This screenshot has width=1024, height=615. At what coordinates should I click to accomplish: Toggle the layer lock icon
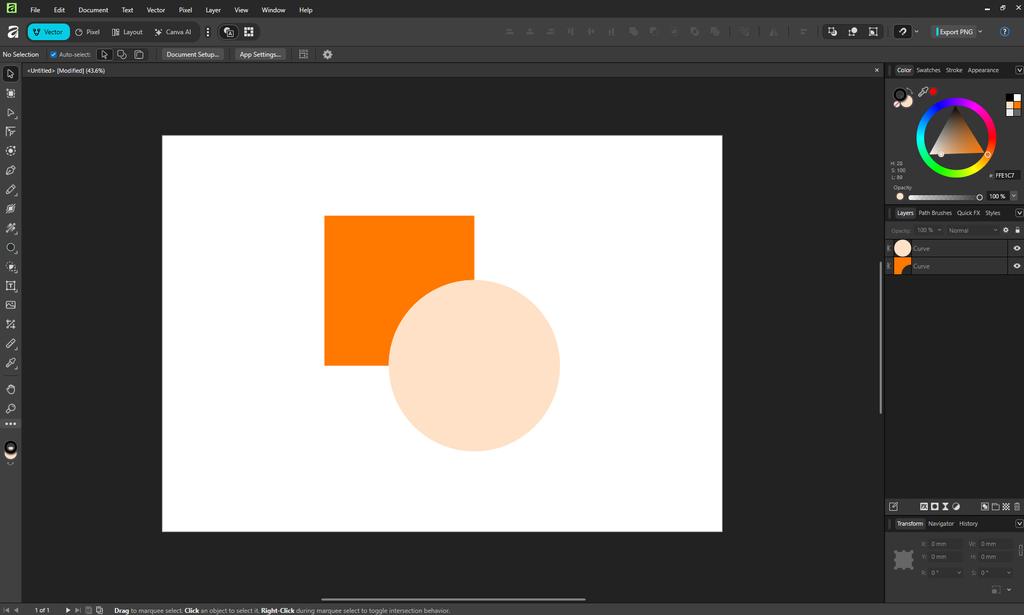tap(1017, 230)
